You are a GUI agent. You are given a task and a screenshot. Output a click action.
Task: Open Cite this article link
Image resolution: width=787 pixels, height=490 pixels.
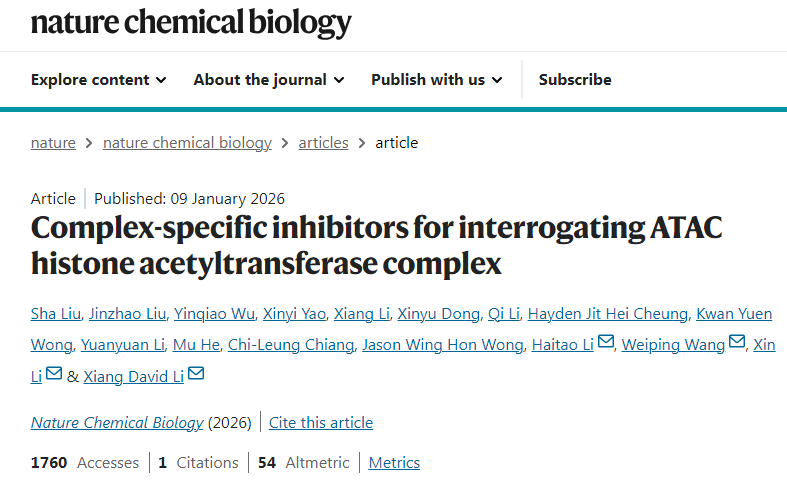coord(321,423)
